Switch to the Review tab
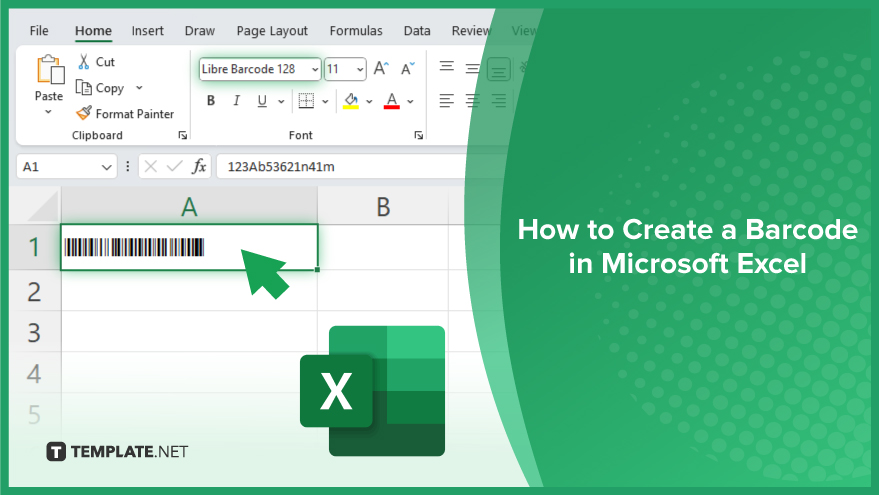 [x=471, y=31]
